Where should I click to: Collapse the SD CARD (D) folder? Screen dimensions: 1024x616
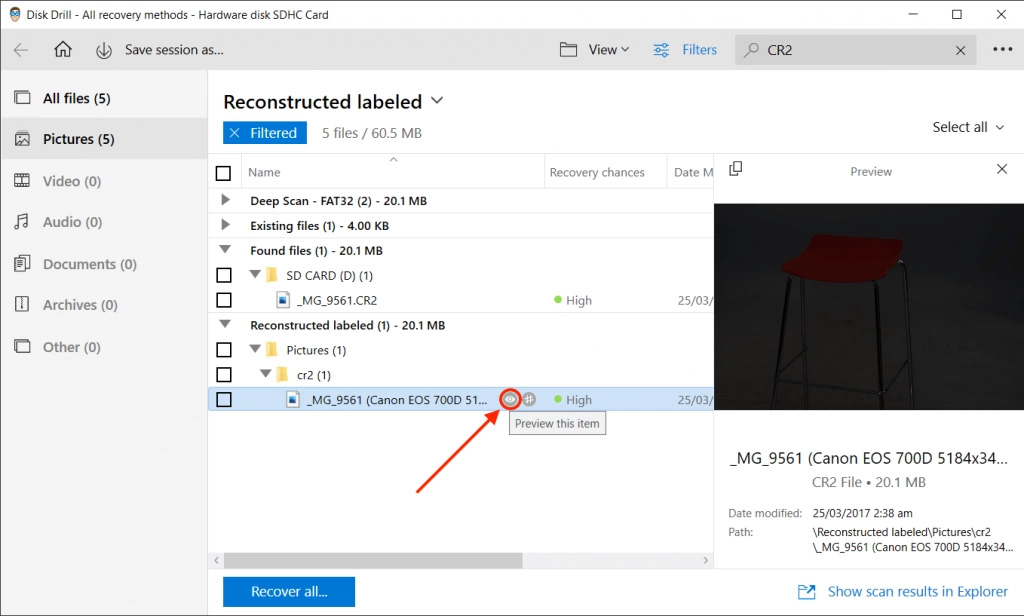[x=255, y=274]
